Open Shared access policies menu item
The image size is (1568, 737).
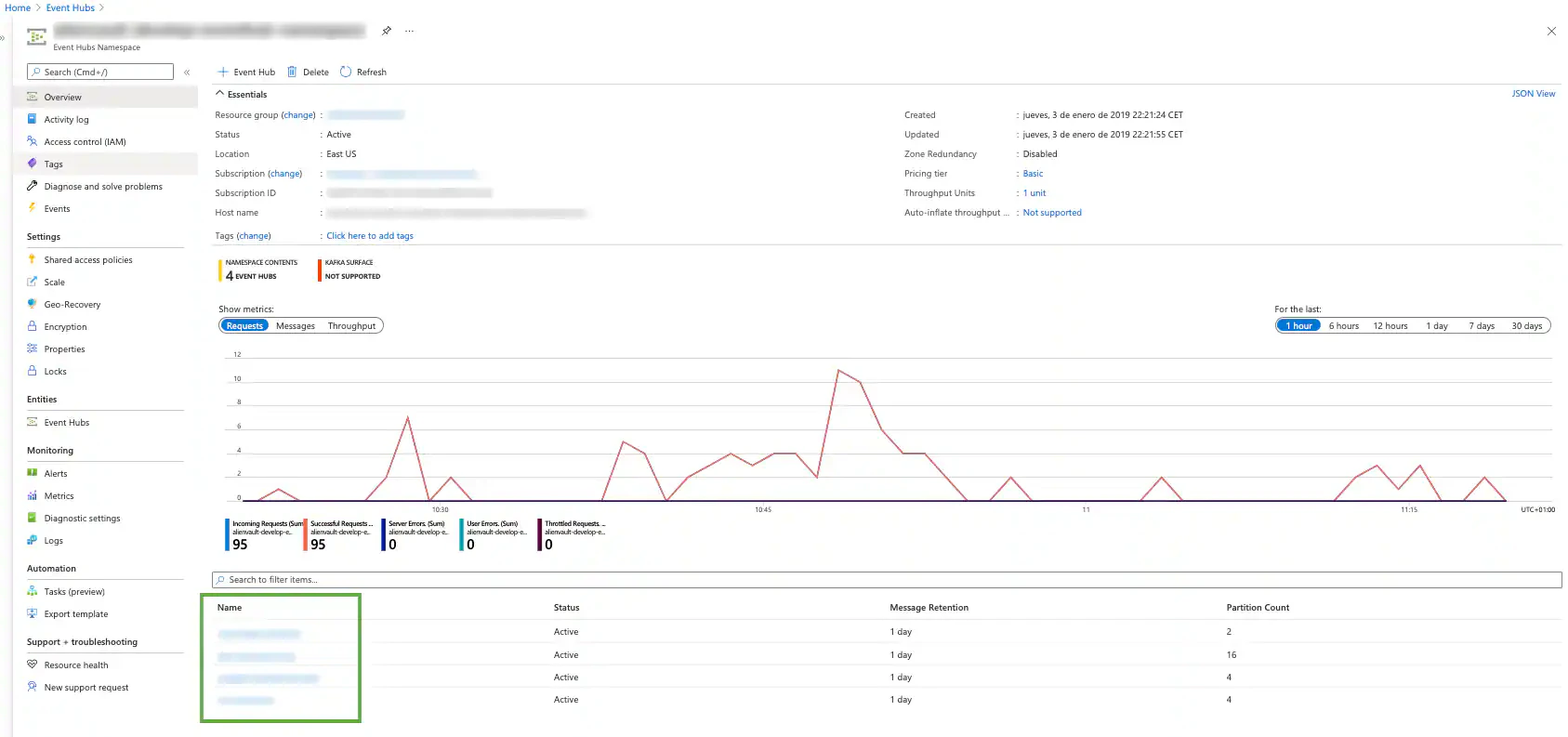(x=88, y=260)
